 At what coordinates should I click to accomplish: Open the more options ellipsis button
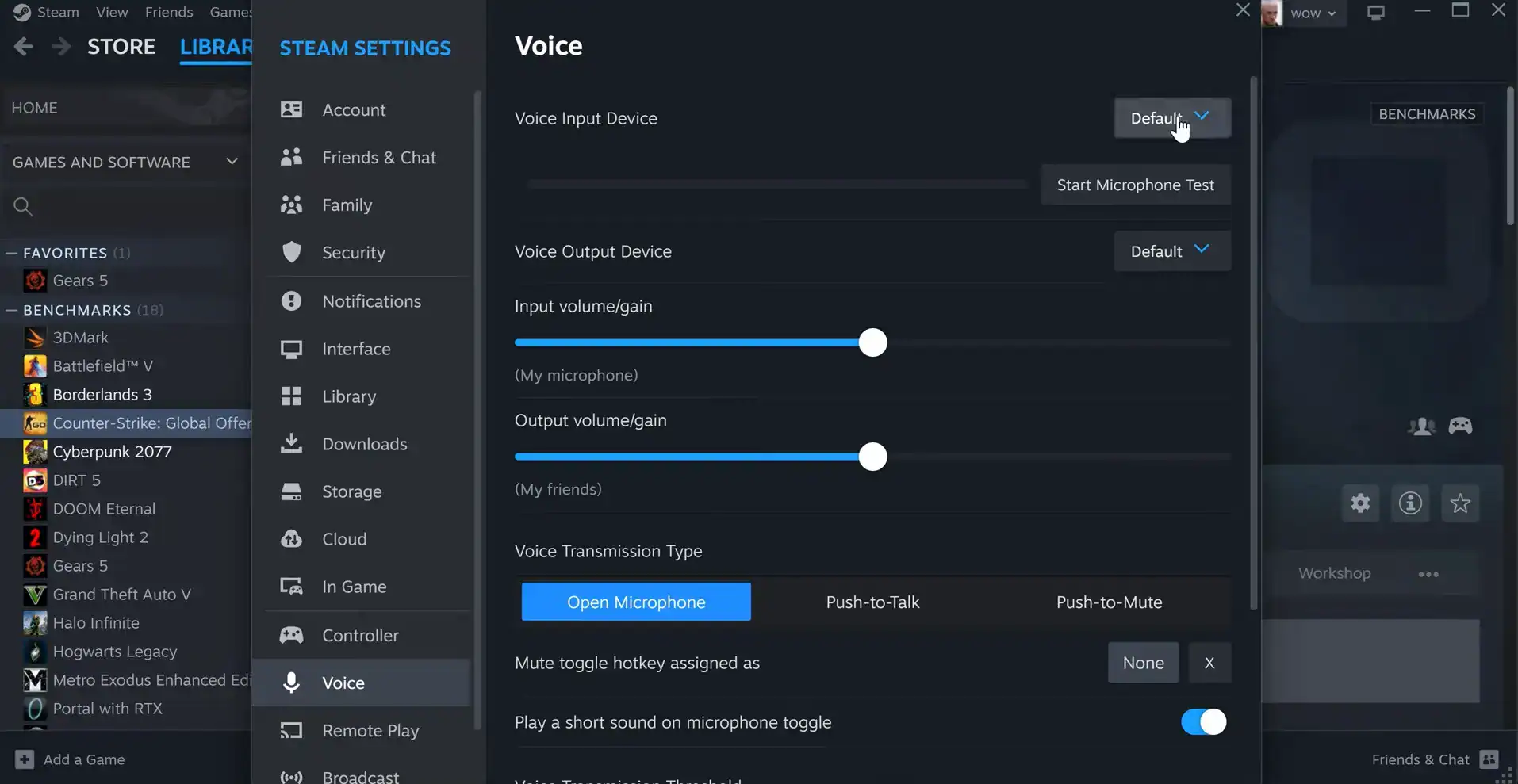1428,574
